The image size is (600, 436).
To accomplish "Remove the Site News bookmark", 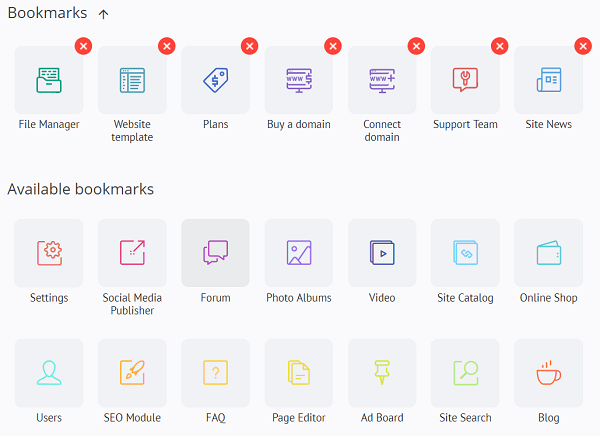I will click(x=583, y=46).
